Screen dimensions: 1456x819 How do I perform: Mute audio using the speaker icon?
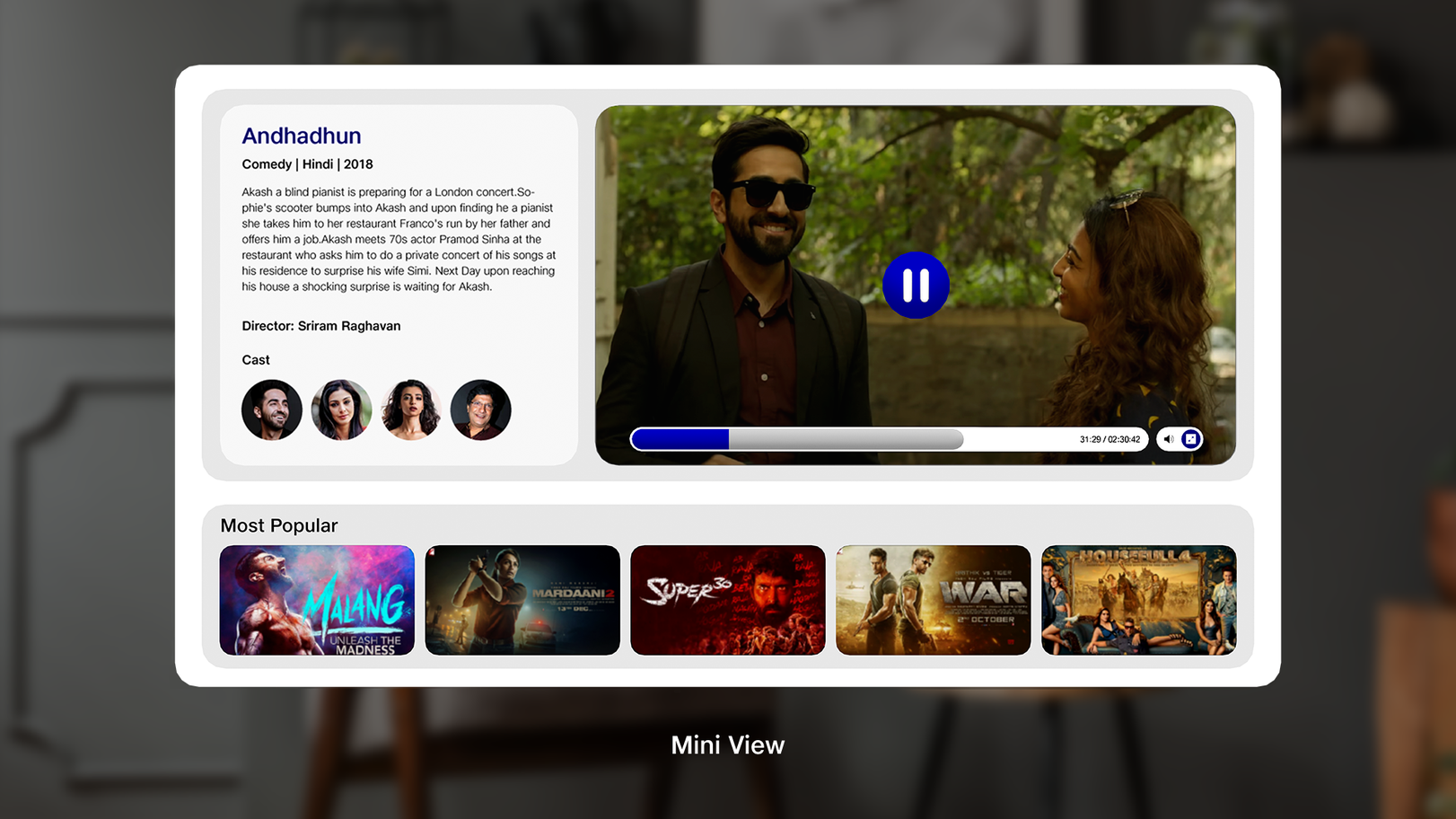1168,439
